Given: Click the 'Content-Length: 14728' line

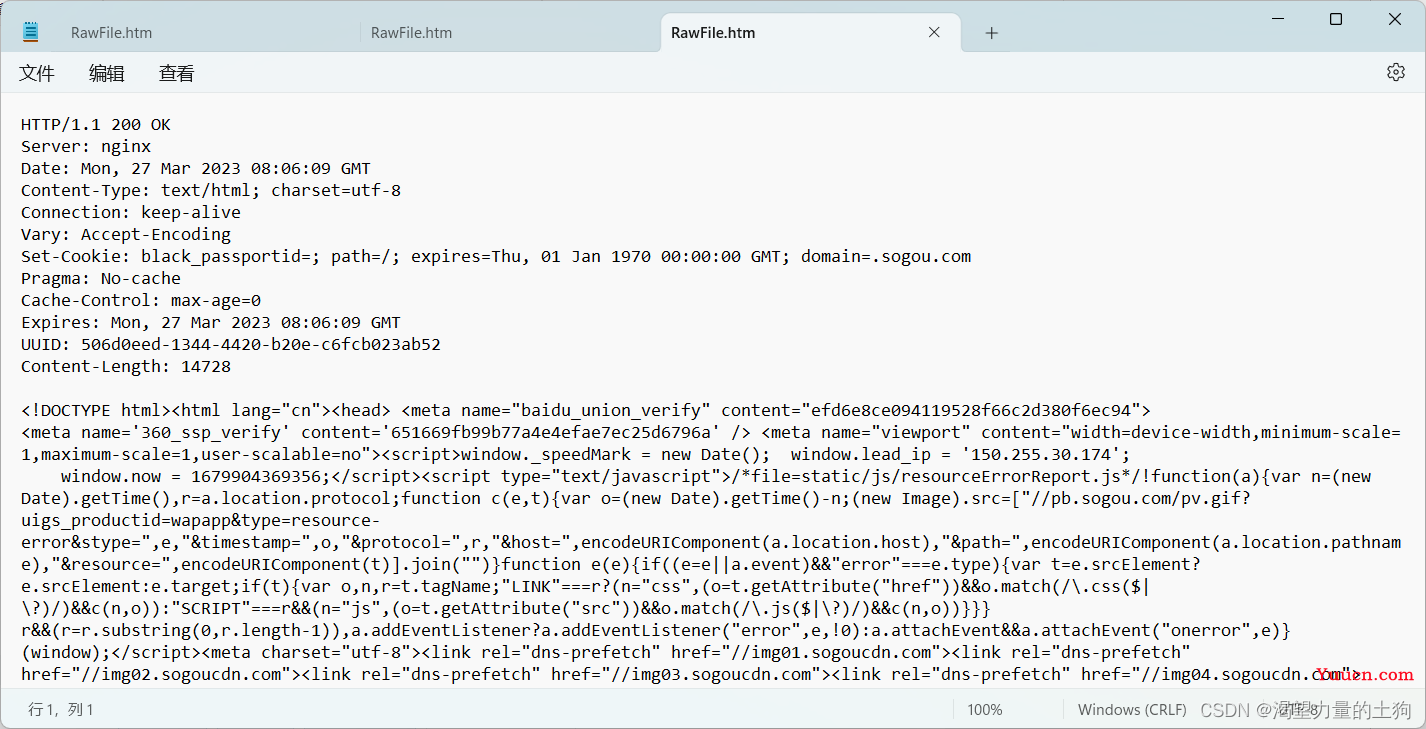Looking at the screenshot, I should pos(126,367).
